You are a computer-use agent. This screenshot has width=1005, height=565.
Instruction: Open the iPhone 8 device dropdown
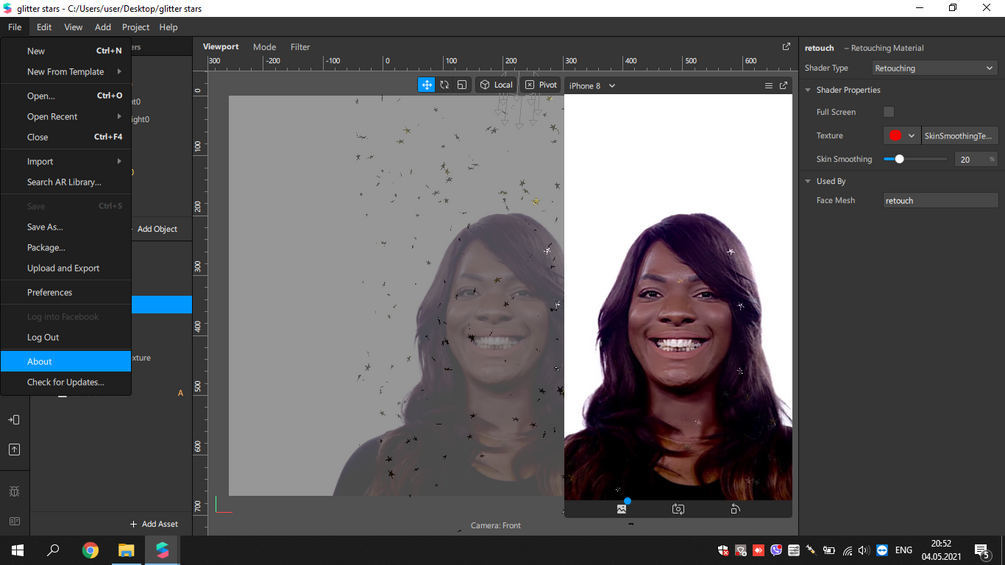point(592,86)
